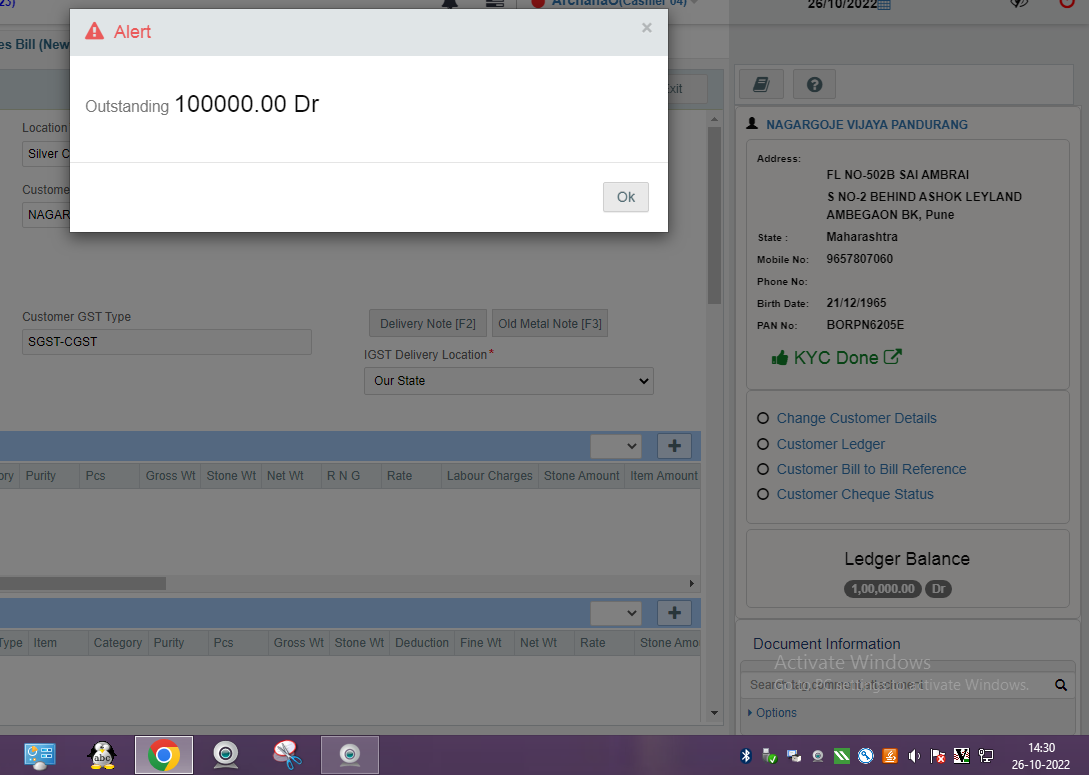This screenshot has height=775, width=1089.
Task: Open highlighted webcam app on taskbar
Action: (x=350, y=755)
